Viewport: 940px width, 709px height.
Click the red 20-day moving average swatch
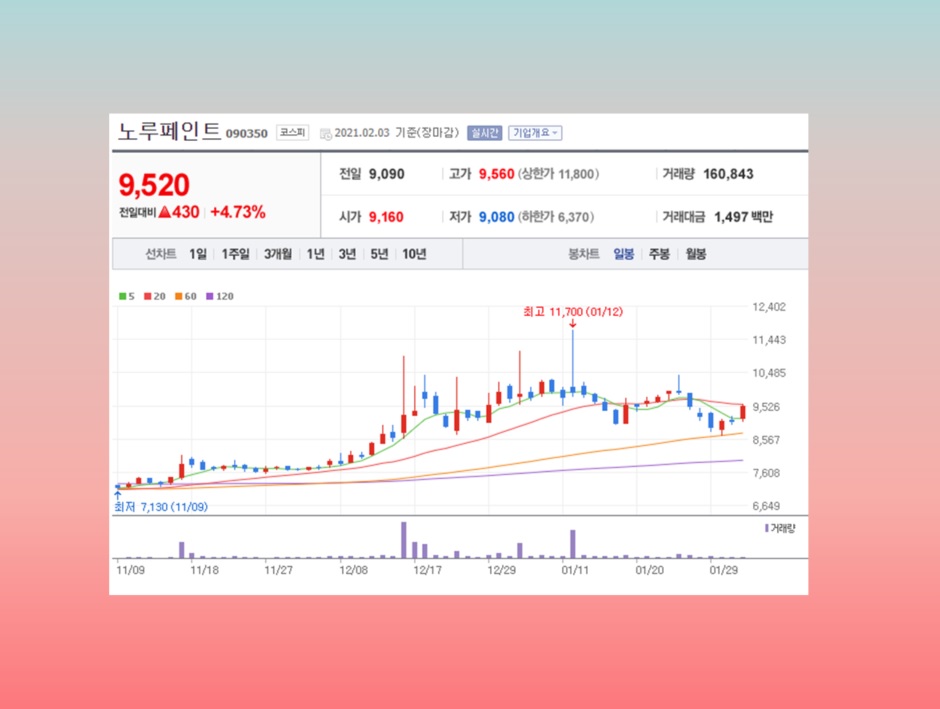coord(147,296)
